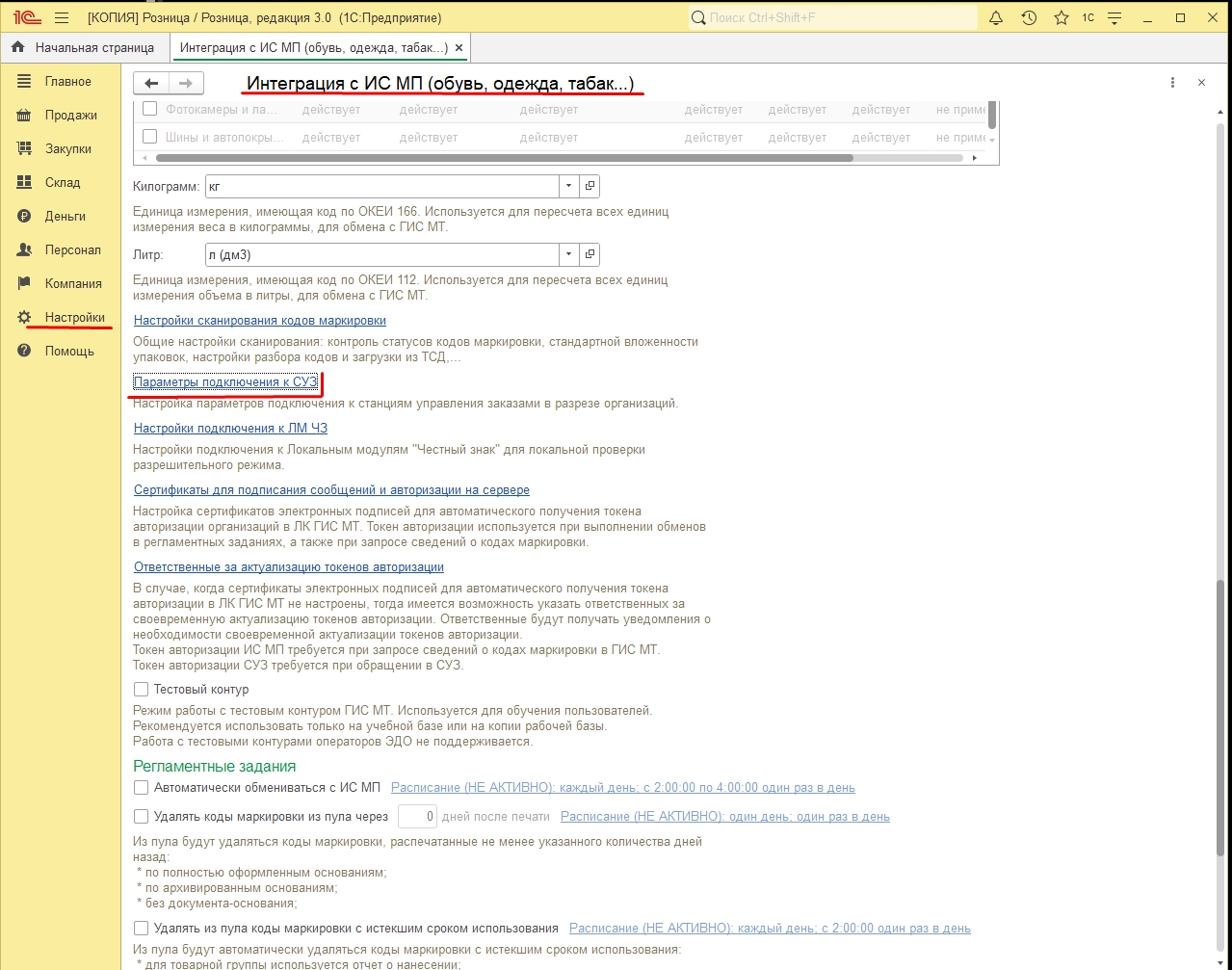The height and width of the screenshot is (970, 1232).
Task: Click into the Килограмм unit field
Action: coord(382,186)
